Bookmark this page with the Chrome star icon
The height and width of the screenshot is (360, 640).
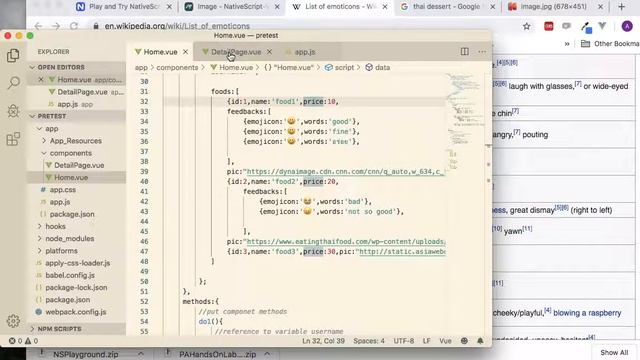(527, 27)
